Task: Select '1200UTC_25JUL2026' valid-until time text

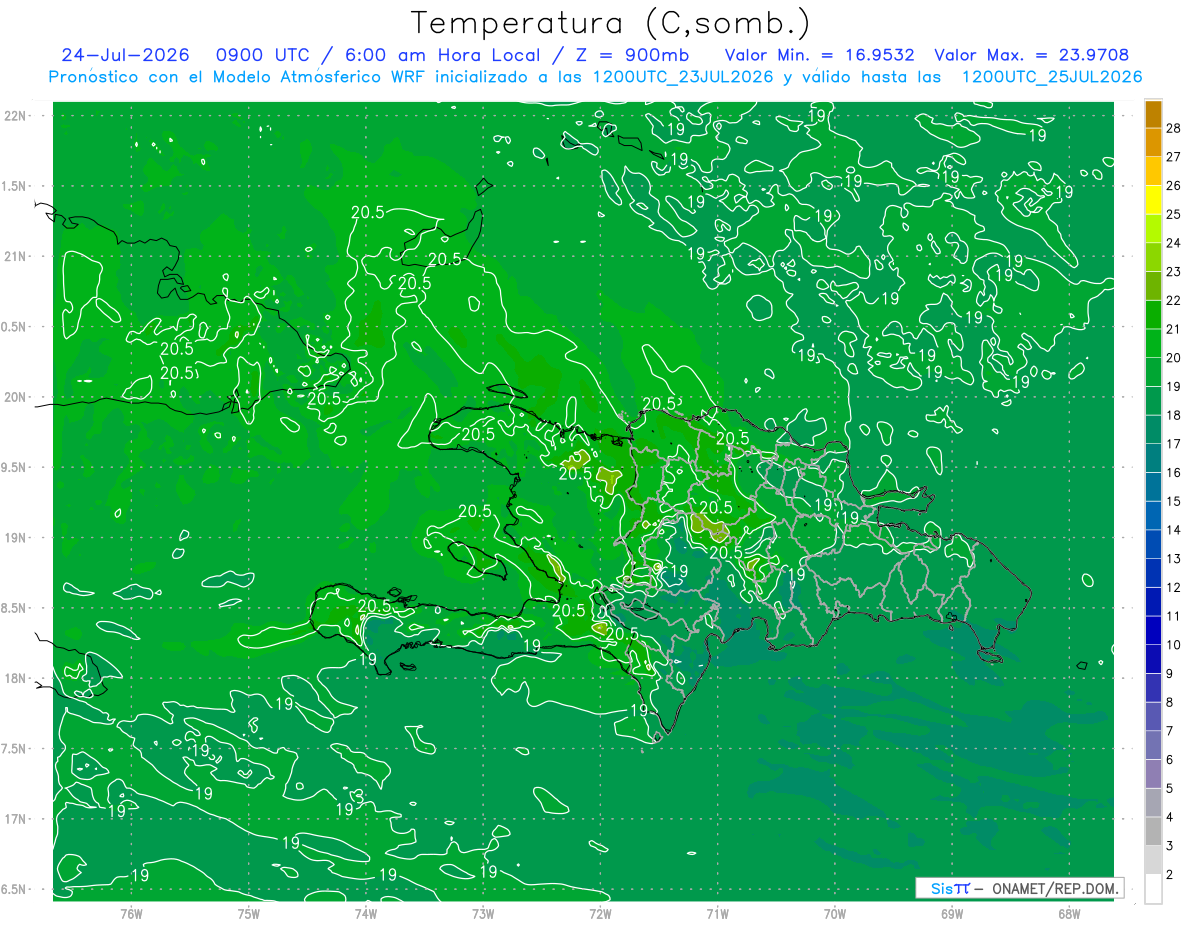Action: (1052, 76)
